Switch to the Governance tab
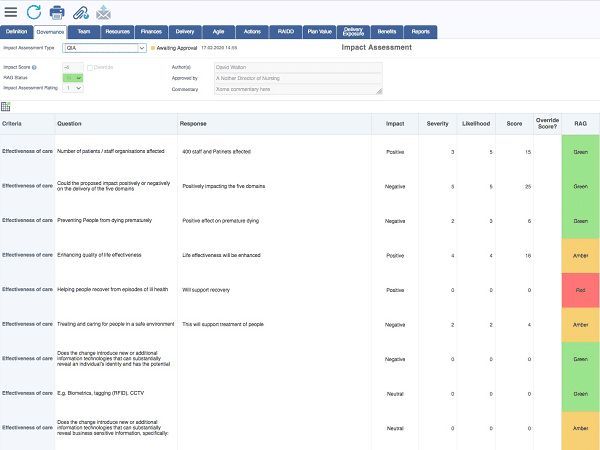The image size is (600, 450). tap(50, 32)
